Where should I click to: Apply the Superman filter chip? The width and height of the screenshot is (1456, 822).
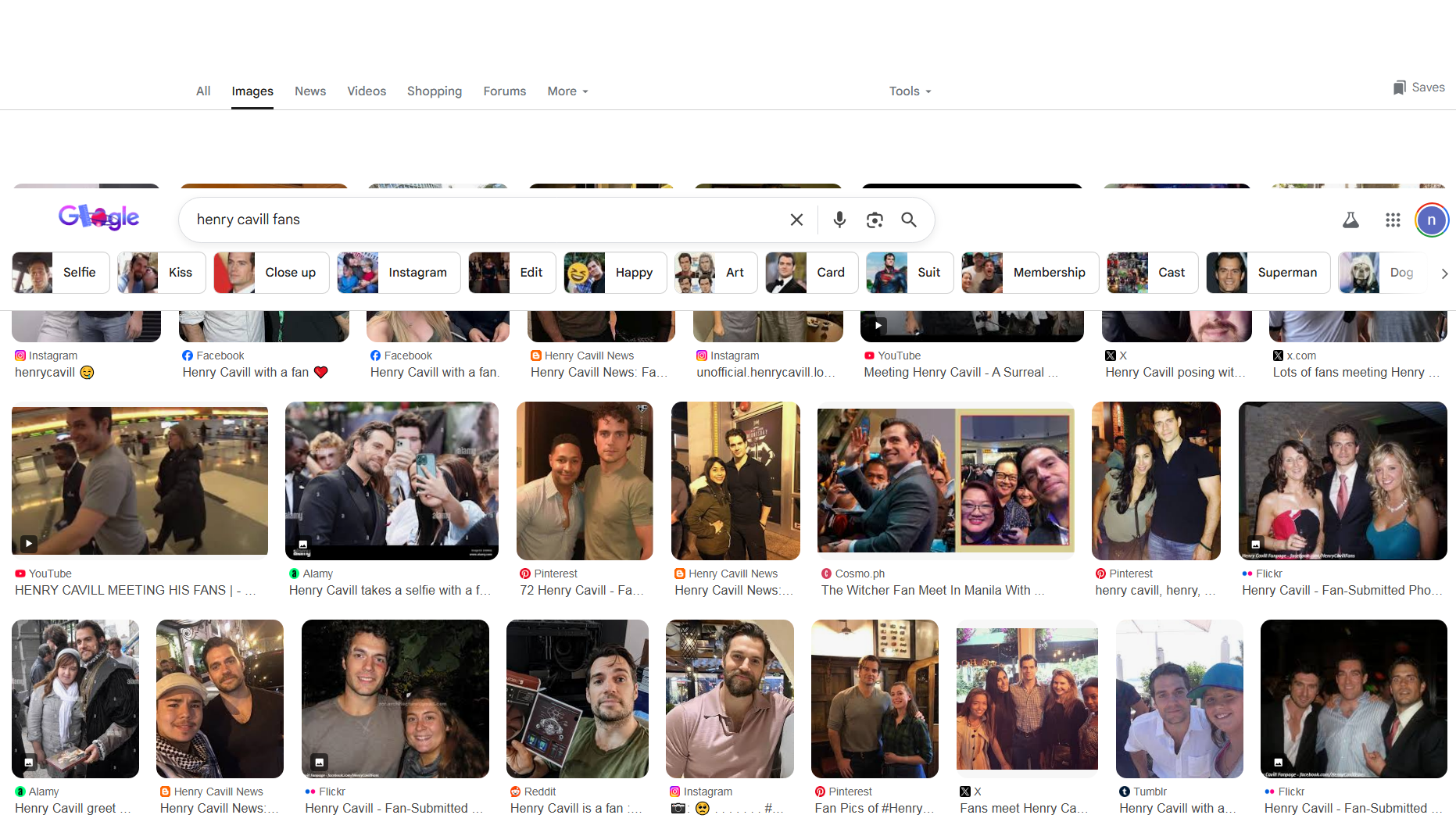pos(1268,273)
